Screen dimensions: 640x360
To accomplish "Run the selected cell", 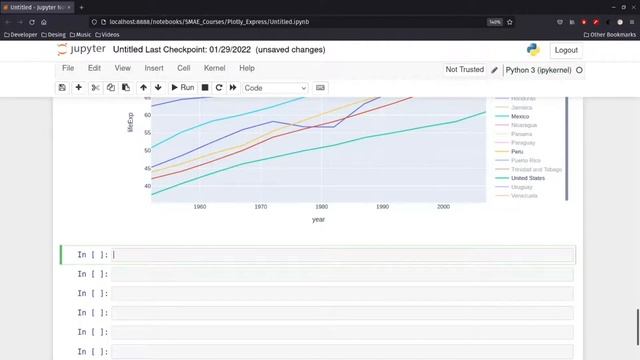I will coord(182,88).
